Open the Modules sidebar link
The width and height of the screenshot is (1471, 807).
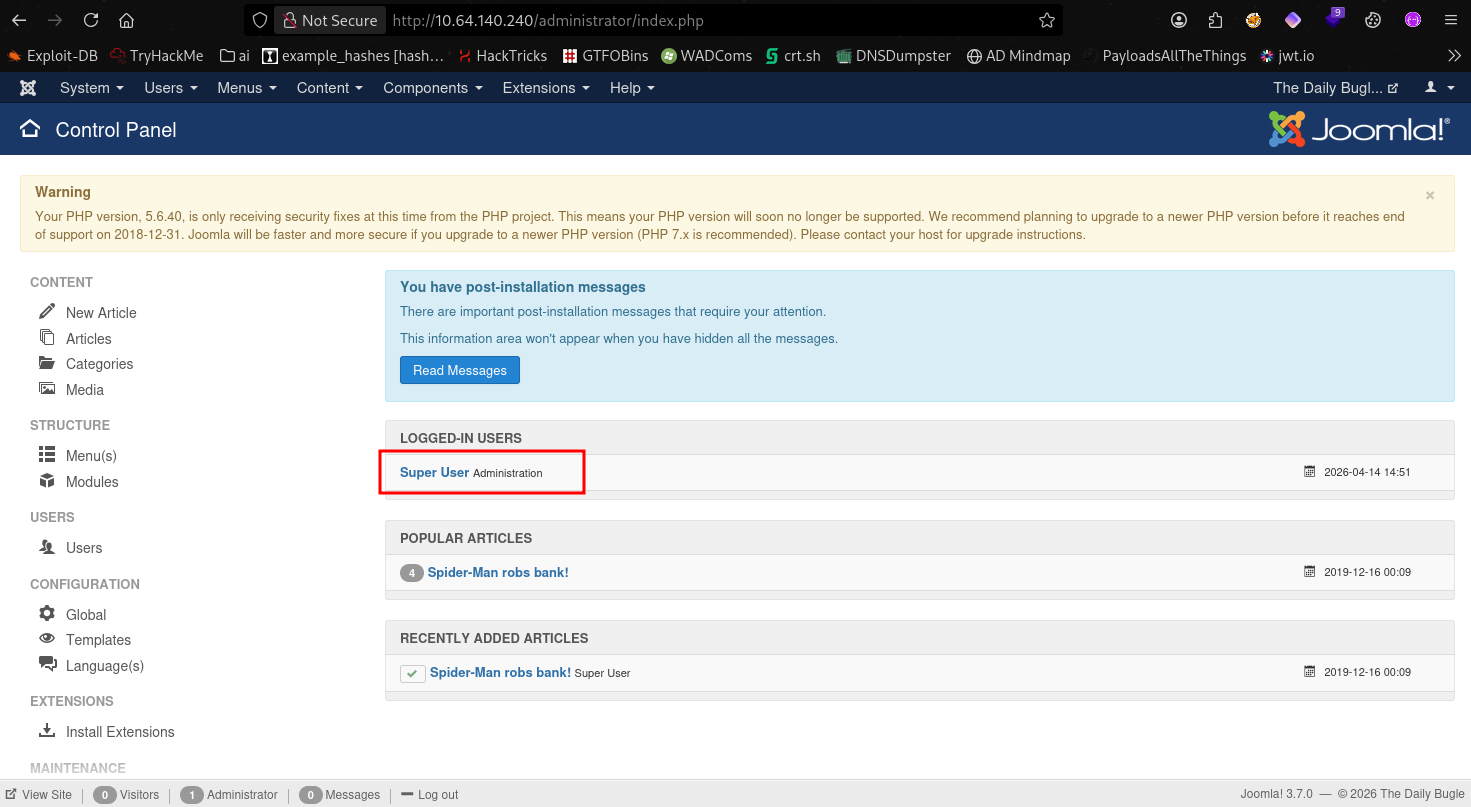click(x=92, y=482)
